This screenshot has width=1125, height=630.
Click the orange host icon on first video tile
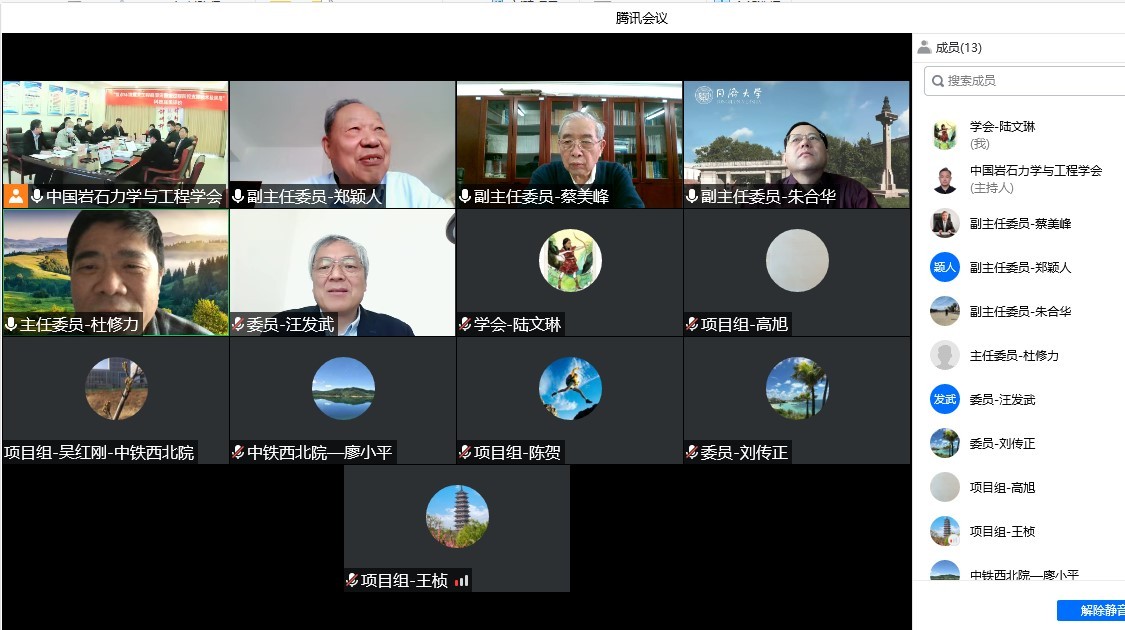[15, 196]
